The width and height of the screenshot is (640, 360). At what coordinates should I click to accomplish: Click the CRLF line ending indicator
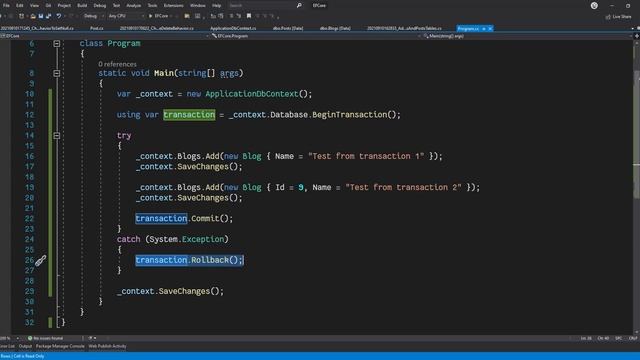633,338
